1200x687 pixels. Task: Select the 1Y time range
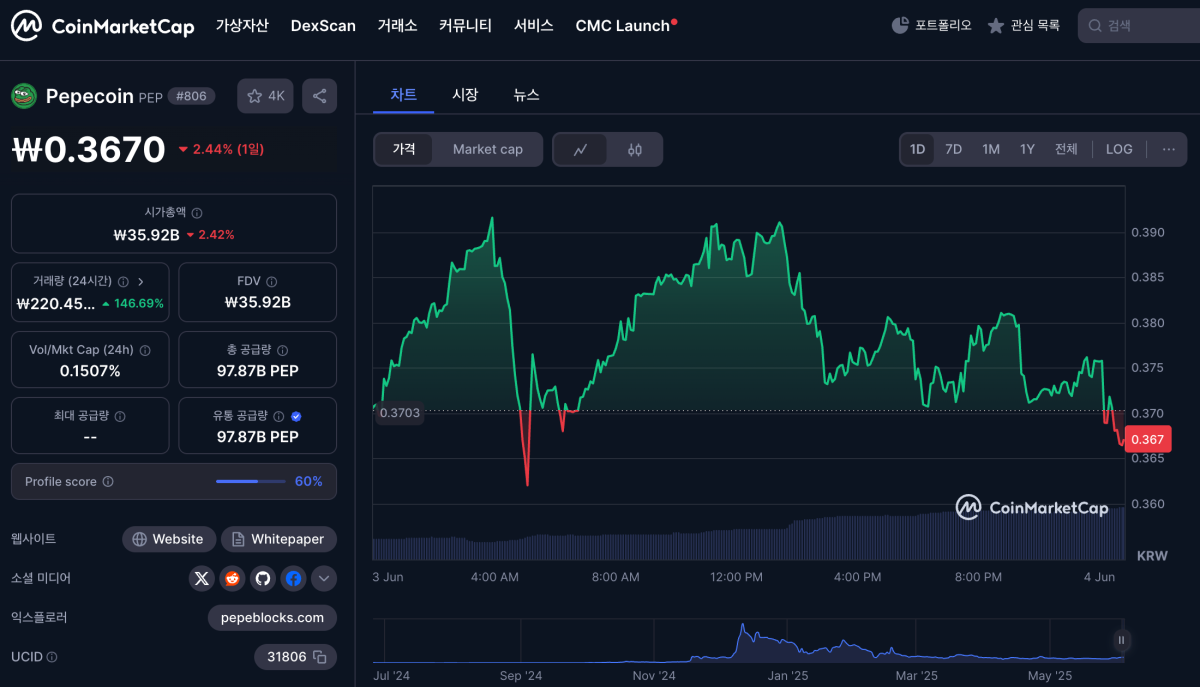1027,149
